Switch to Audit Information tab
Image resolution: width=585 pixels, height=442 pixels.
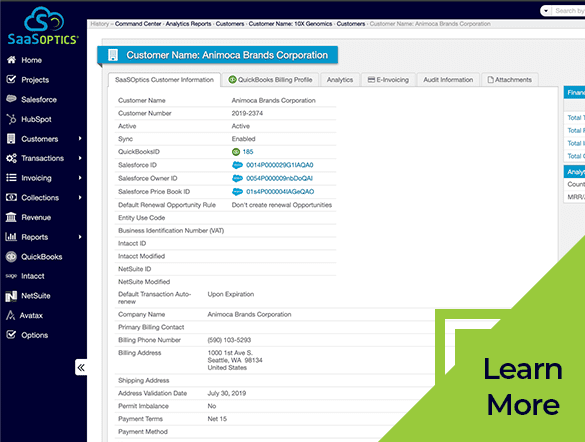[448, 80]
